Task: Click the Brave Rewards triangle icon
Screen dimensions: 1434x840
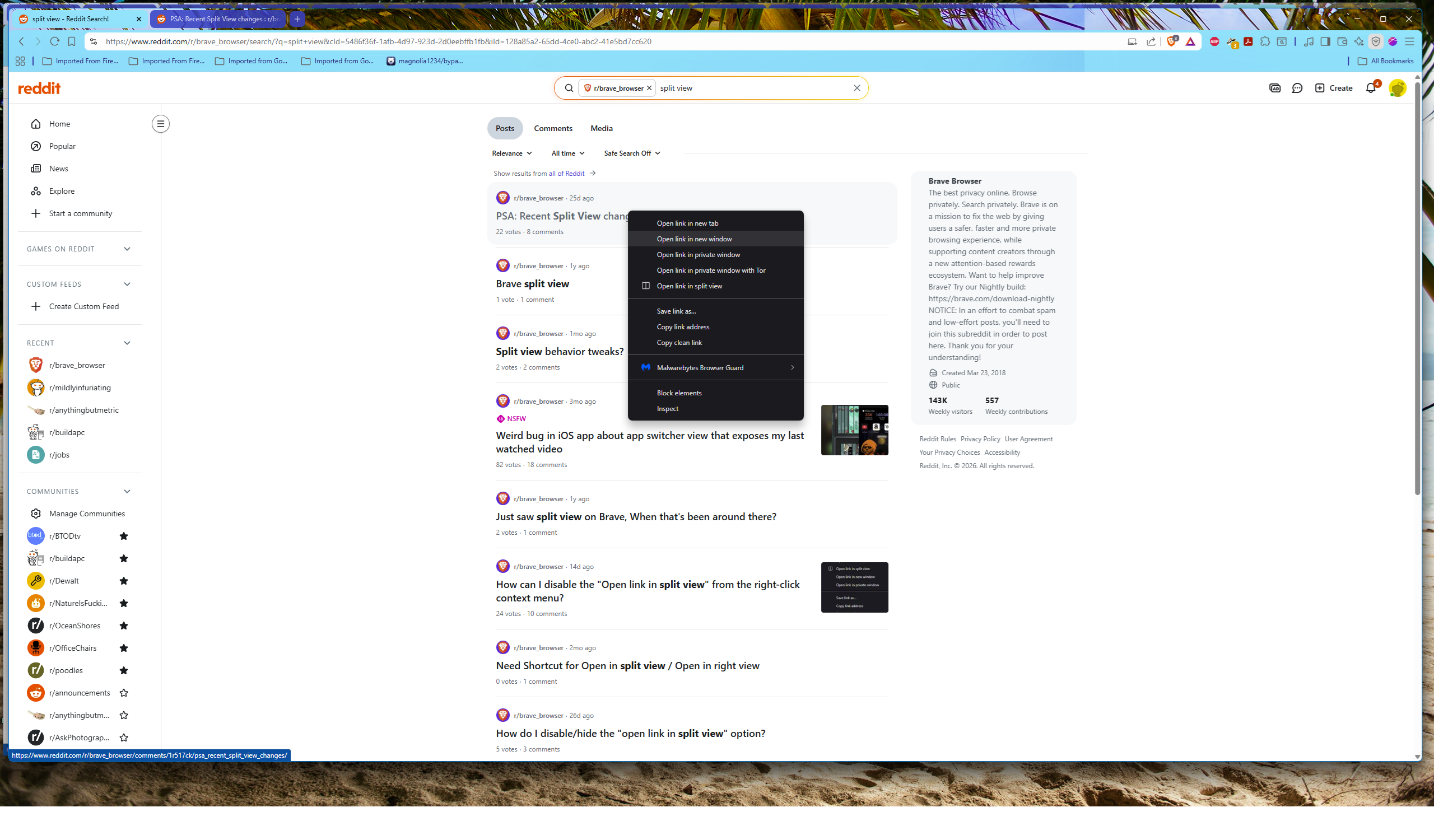Action: (x=1190, y=41)
